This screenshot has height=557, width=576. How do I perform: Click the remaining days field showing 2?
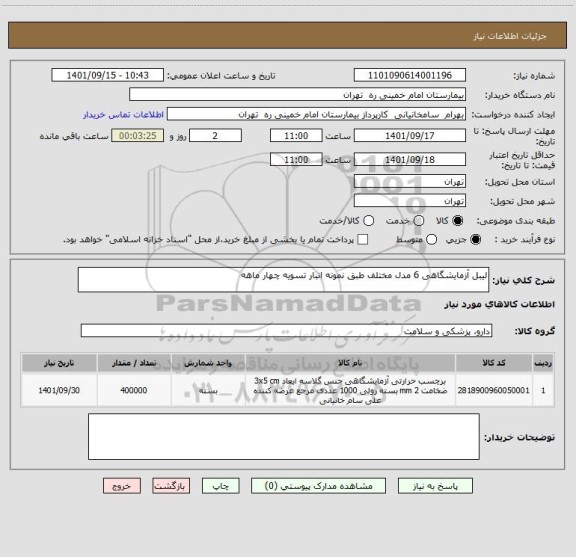point(215,136)
